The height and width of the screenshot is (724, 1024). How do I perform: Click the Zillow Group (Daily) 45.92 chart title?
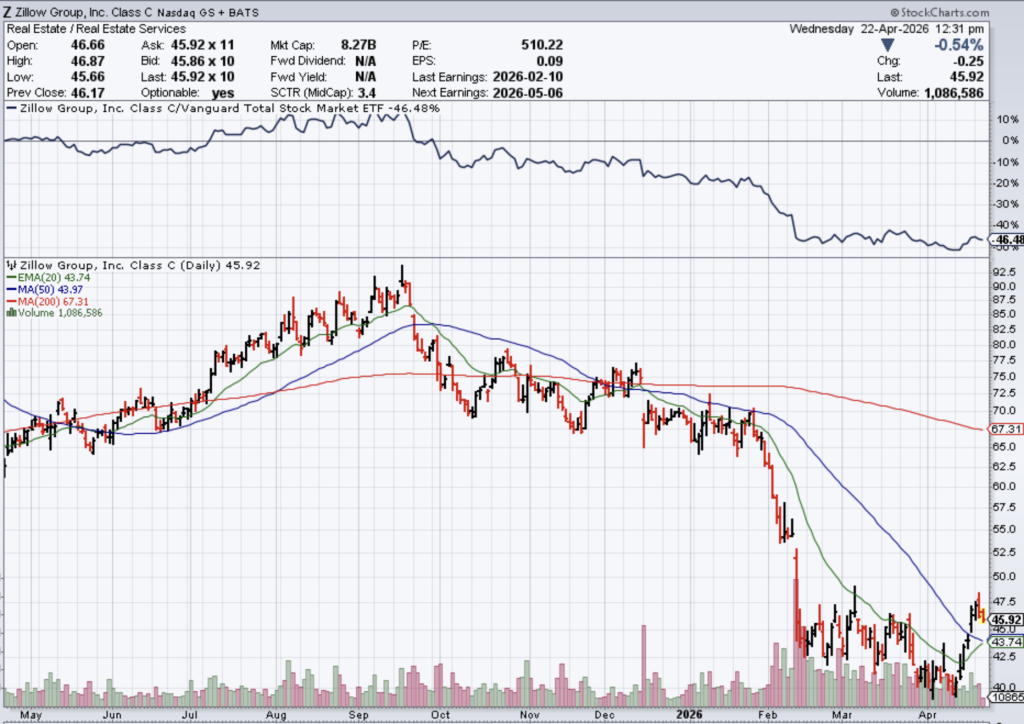tap(140, 265)
